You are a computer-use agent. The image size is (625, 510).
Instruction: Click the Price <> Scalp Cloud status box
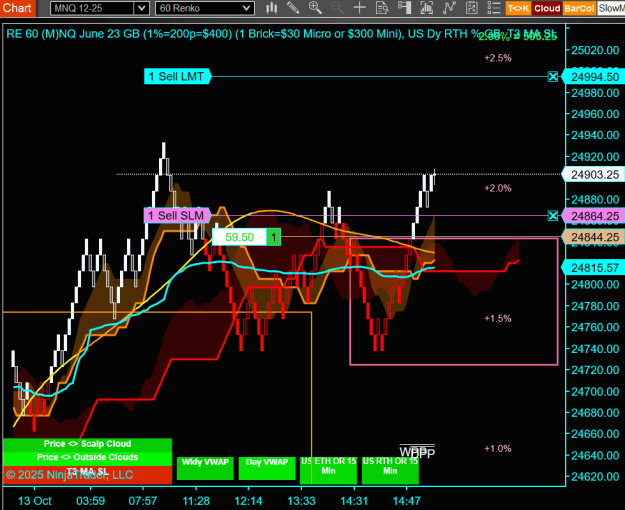[x=87, y=444]
